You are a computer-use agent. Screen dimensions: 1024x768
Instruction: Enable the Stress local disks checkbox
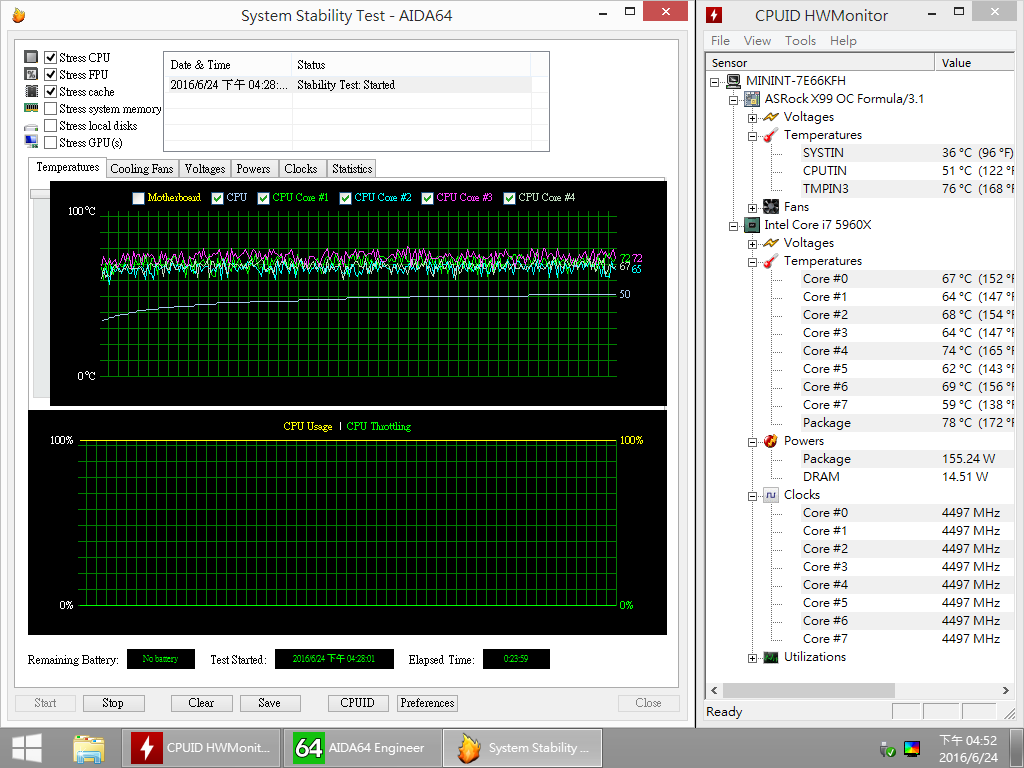pos(50,125)
